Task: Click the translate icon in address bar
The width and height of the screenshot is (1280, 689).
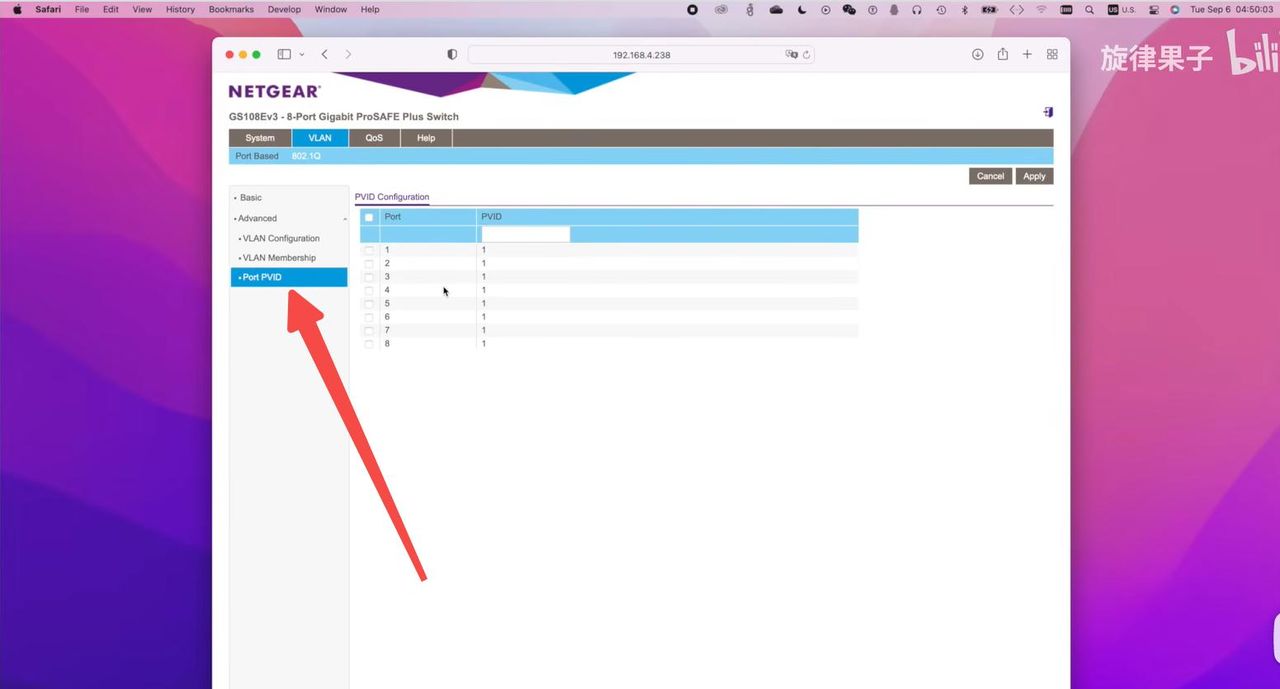Action: tap(792, 55)
